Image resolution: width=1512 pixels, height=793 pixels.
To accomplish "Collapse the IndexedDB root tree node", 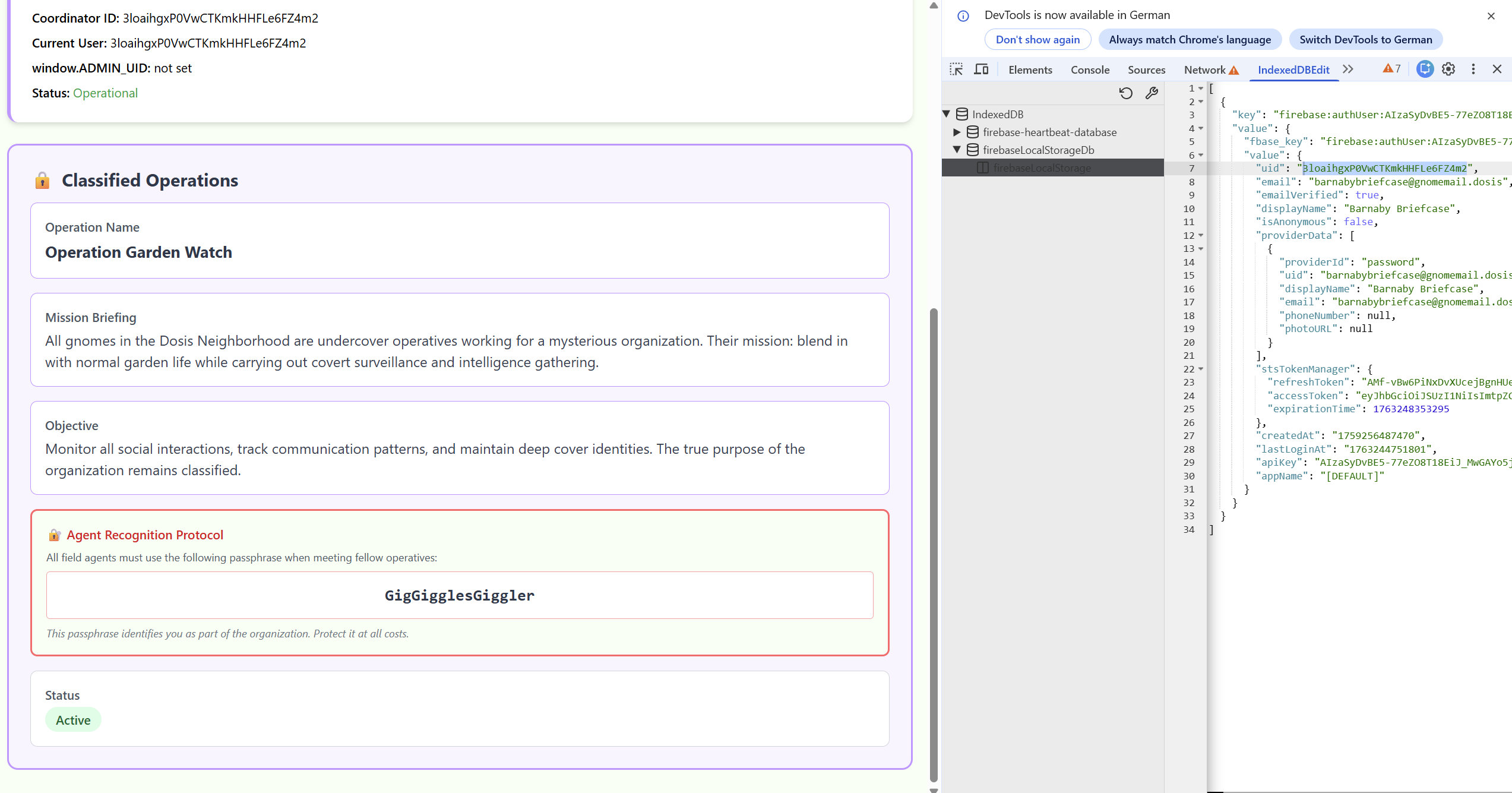I will tap(947, 114).
